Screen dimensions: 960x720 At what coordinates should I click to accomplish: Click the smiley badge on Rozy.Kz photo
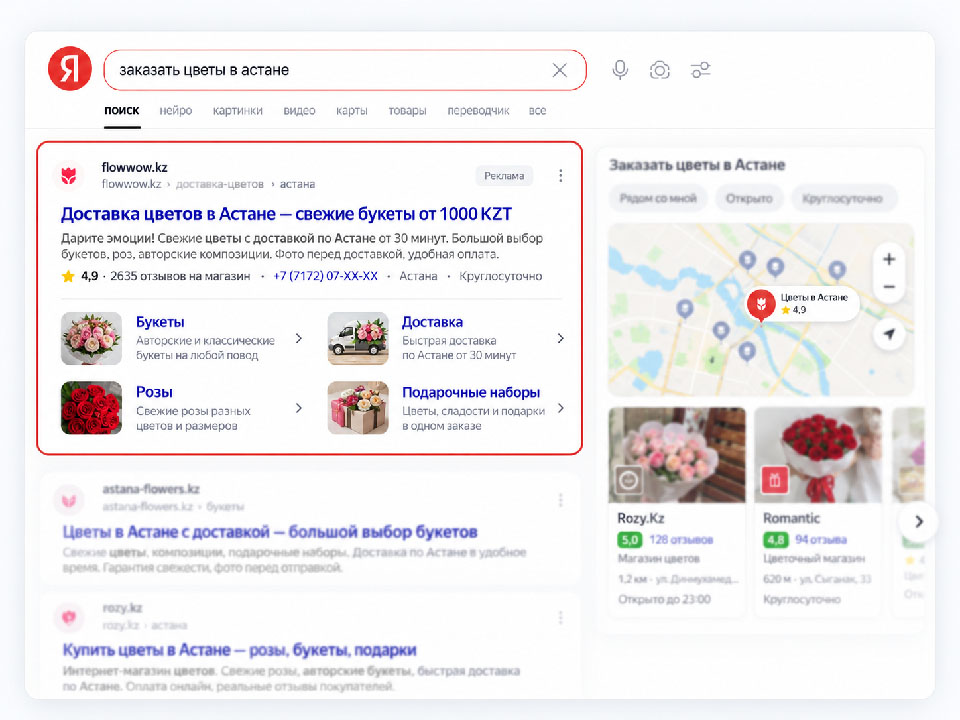coord(628,480)
